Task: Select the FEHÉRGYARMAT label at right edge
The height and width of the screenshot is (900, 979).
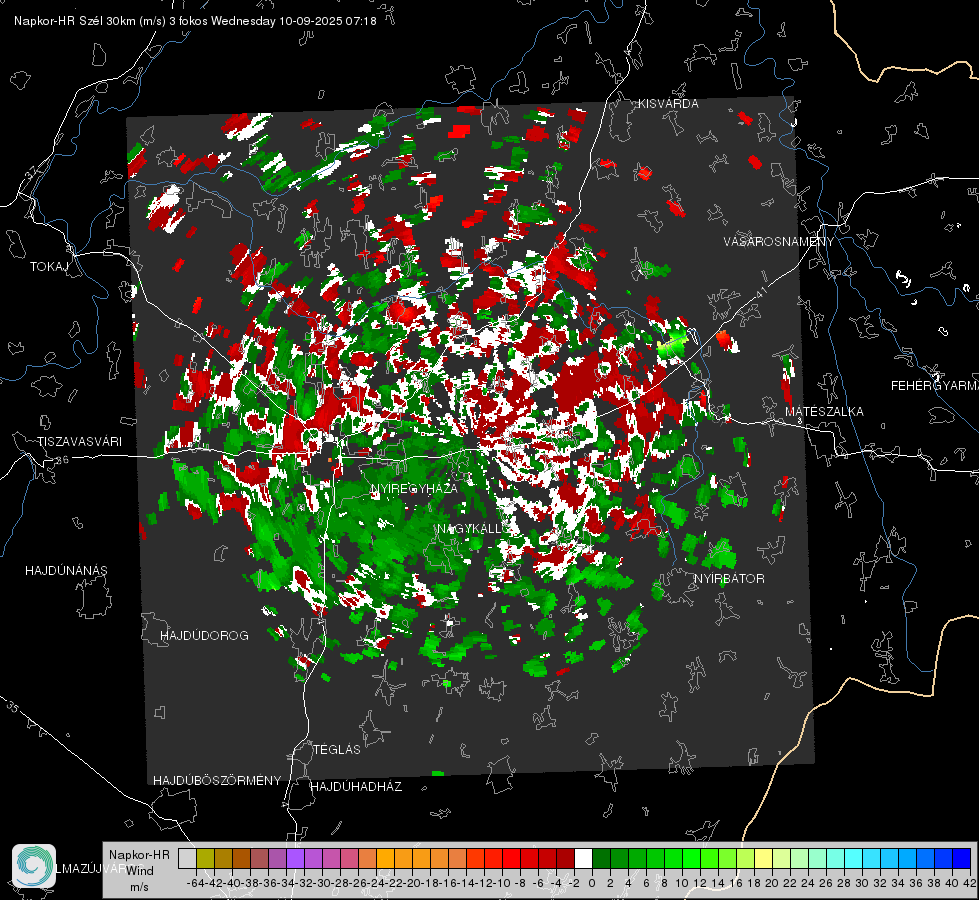Action: (x=934, y=386)
